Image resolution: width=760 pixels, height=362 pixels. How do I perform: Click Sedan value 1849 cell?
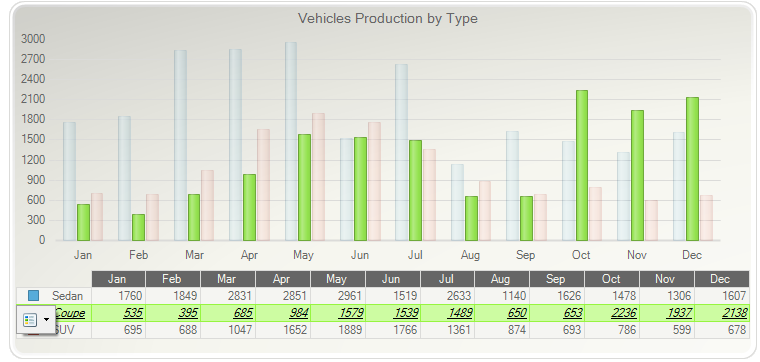pyautogui.click(x=173, y=296)
